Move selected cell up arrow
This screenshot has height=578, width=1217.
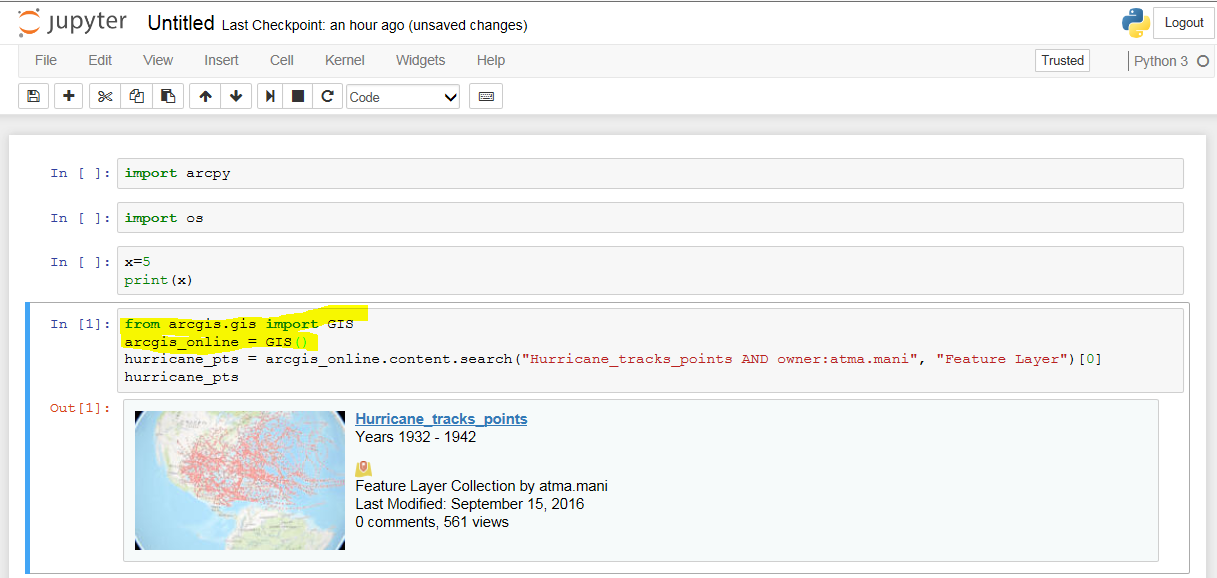click(x=205, y=96)
